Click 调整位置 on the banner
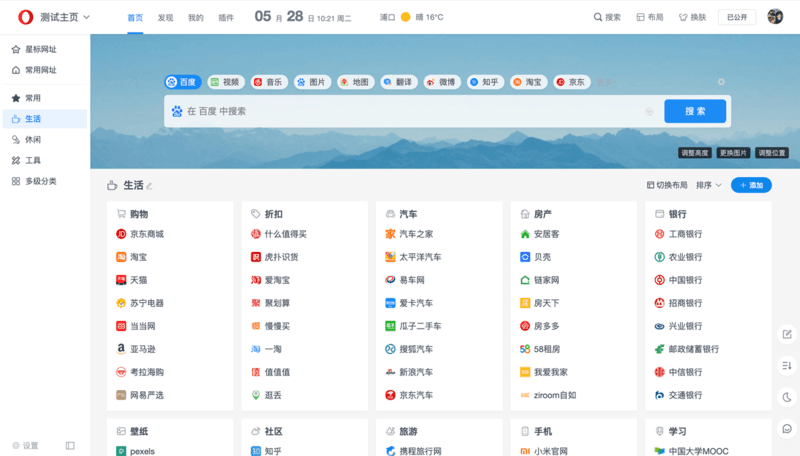Viewport: 800px width, 456px height. tap(772, 153)
